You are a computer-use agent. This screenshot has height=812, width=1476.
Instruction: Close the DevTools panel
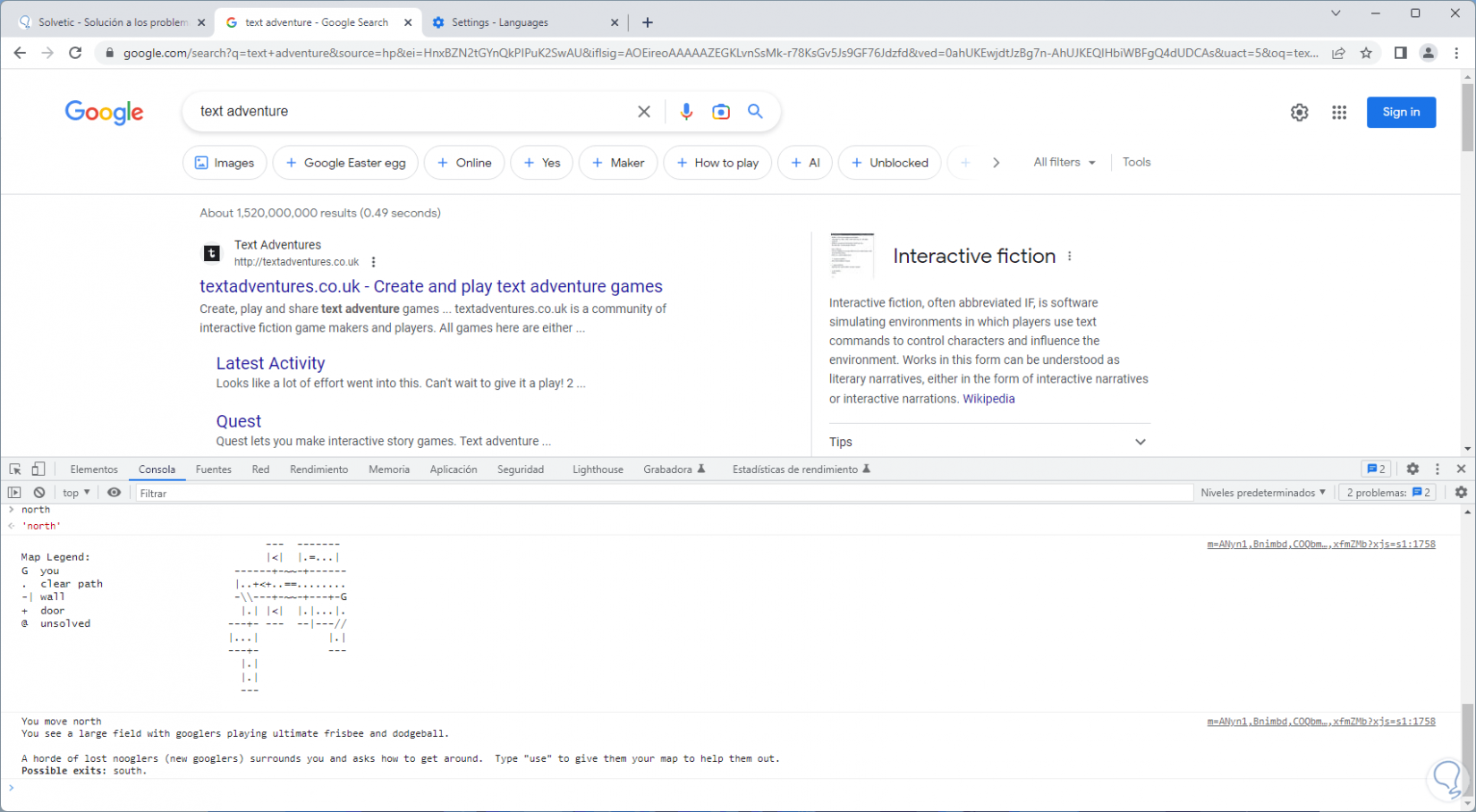click(1462, 469)
